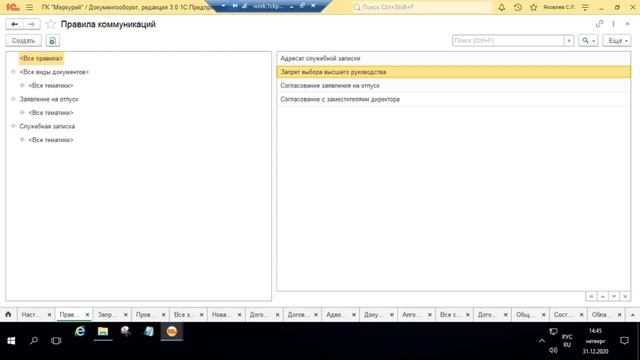Select <Все виды документов> tree item
Viewport: 640px width, 360px height.
coord(54,72)
